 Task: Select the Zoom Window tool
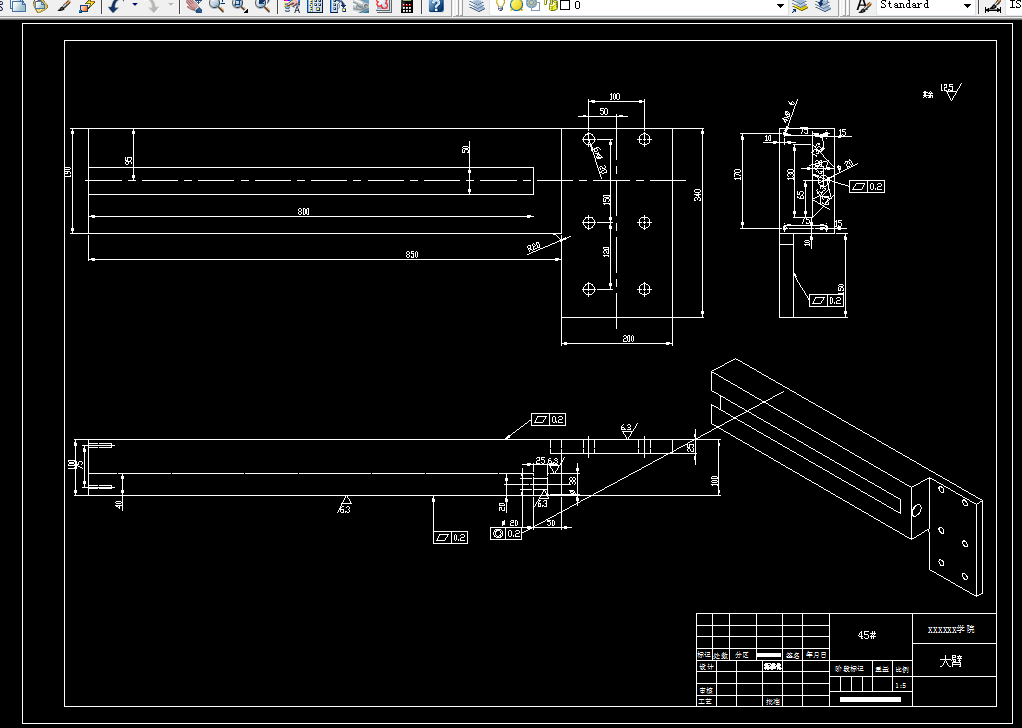tap(240, 6)
